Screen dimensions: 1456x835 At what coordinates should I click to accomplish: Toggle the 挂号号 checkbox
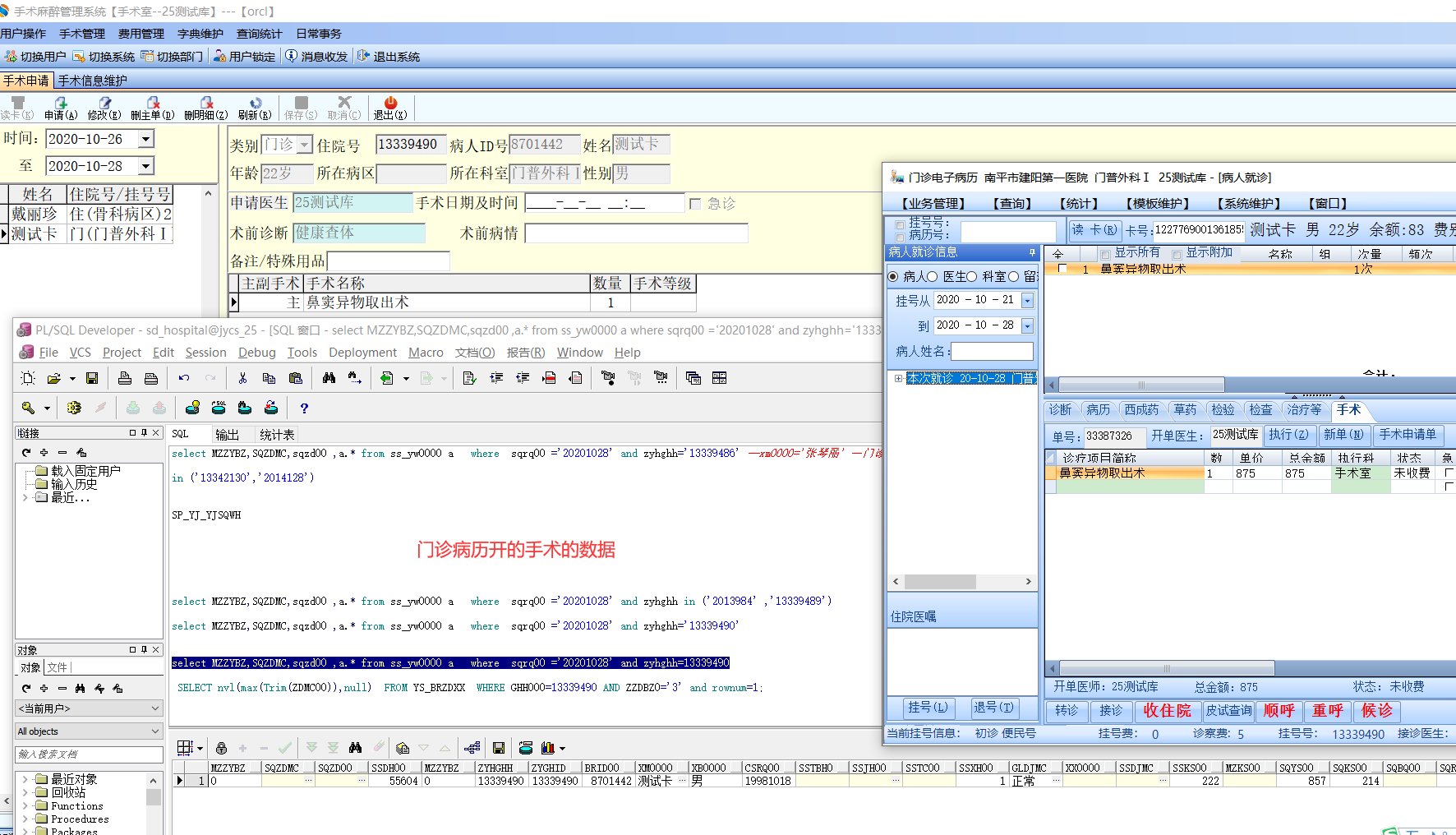(x=901, y=224)
